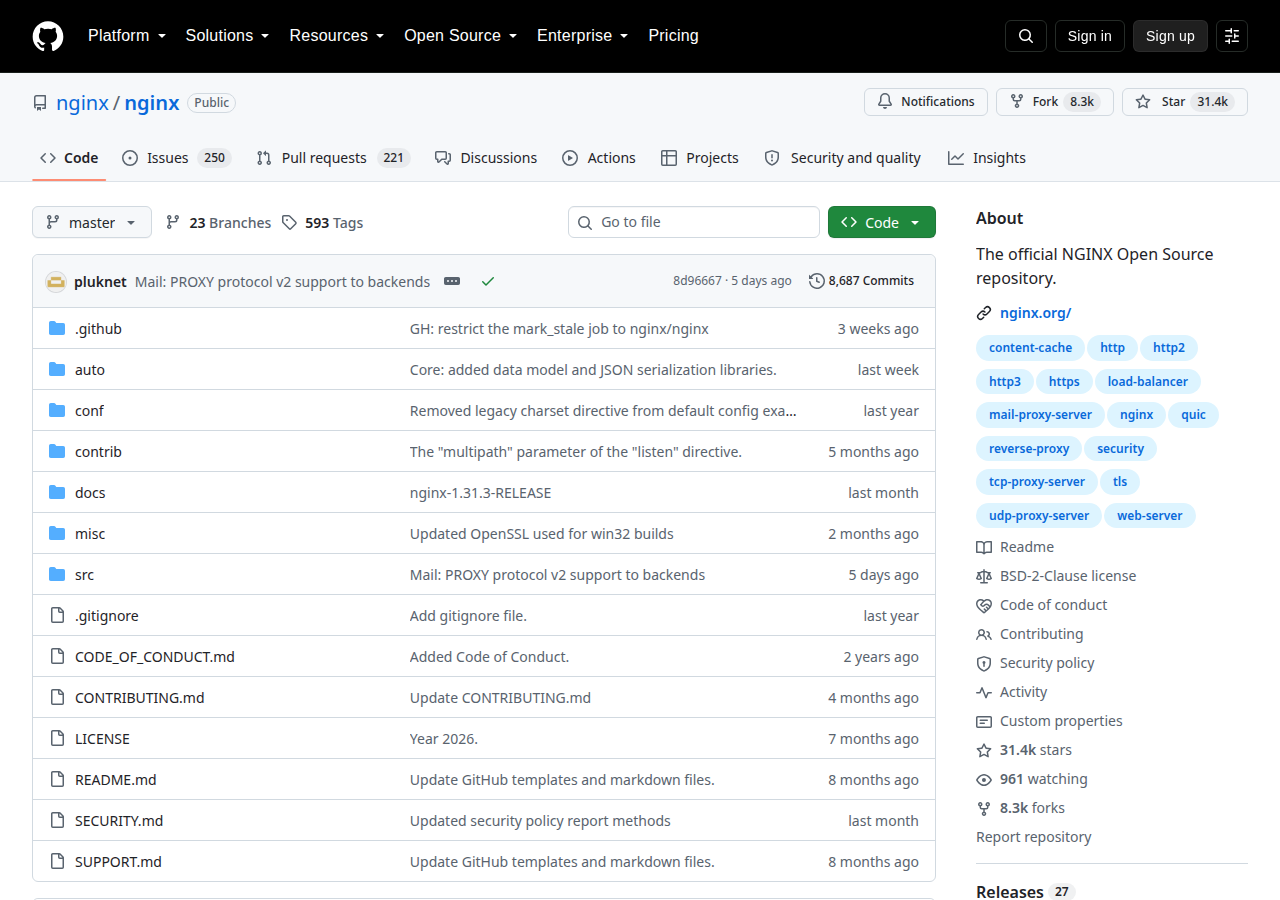Open the Insights tab
This screenshot has height=900, width=1280.
(x=987, y=158)
